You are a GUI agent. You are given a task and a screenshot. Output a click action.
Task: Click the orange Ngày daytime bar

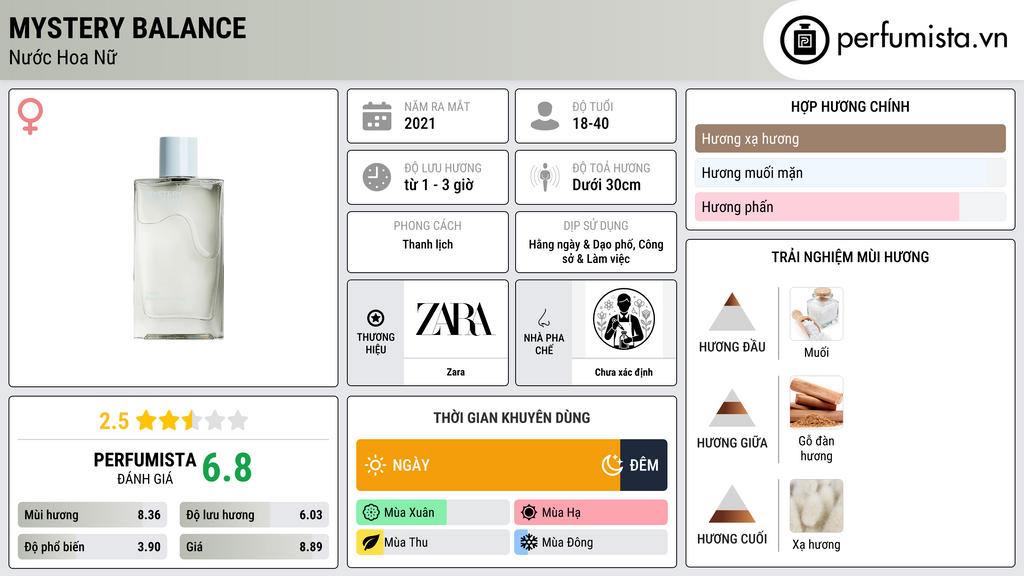coord(488,465)
